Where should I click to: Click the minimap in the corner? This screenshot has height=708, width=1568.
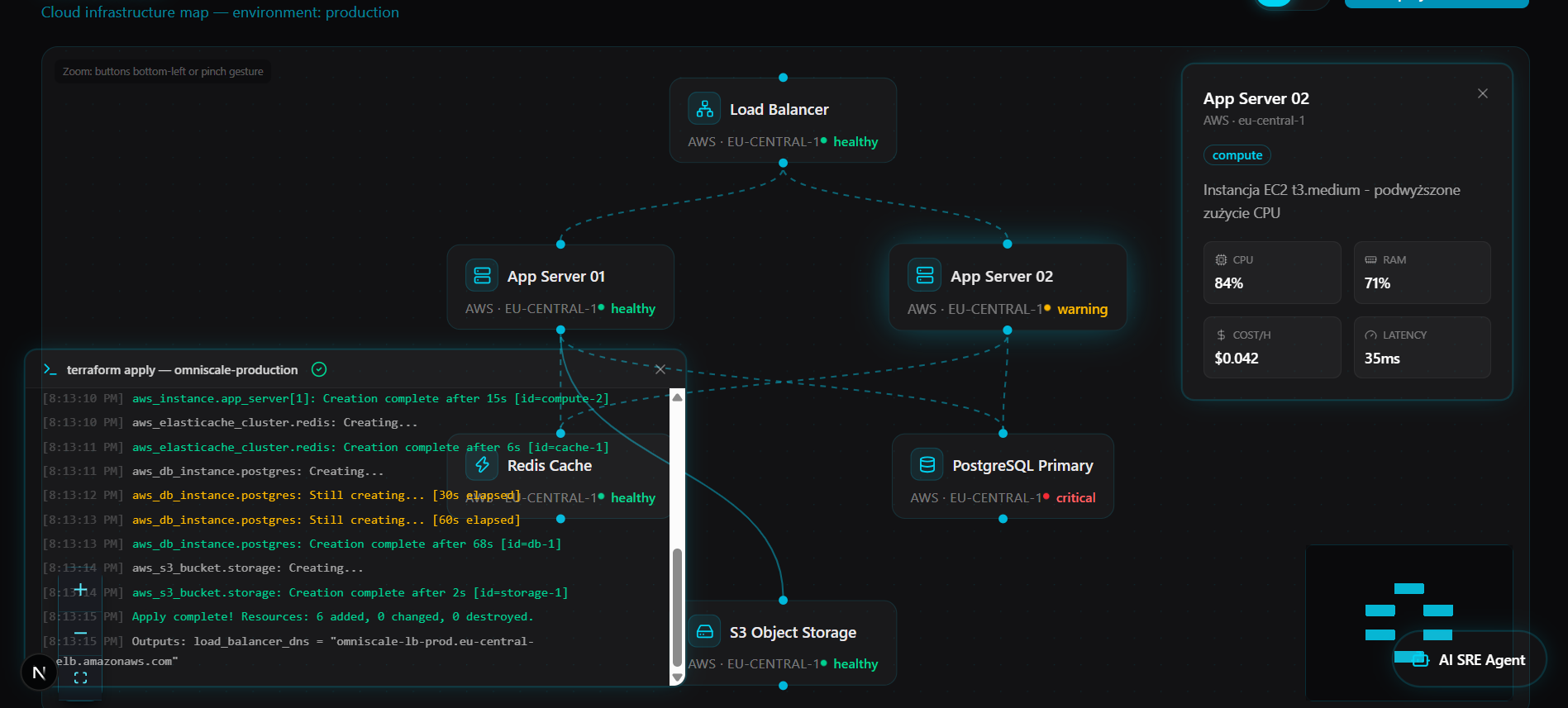1408,622
